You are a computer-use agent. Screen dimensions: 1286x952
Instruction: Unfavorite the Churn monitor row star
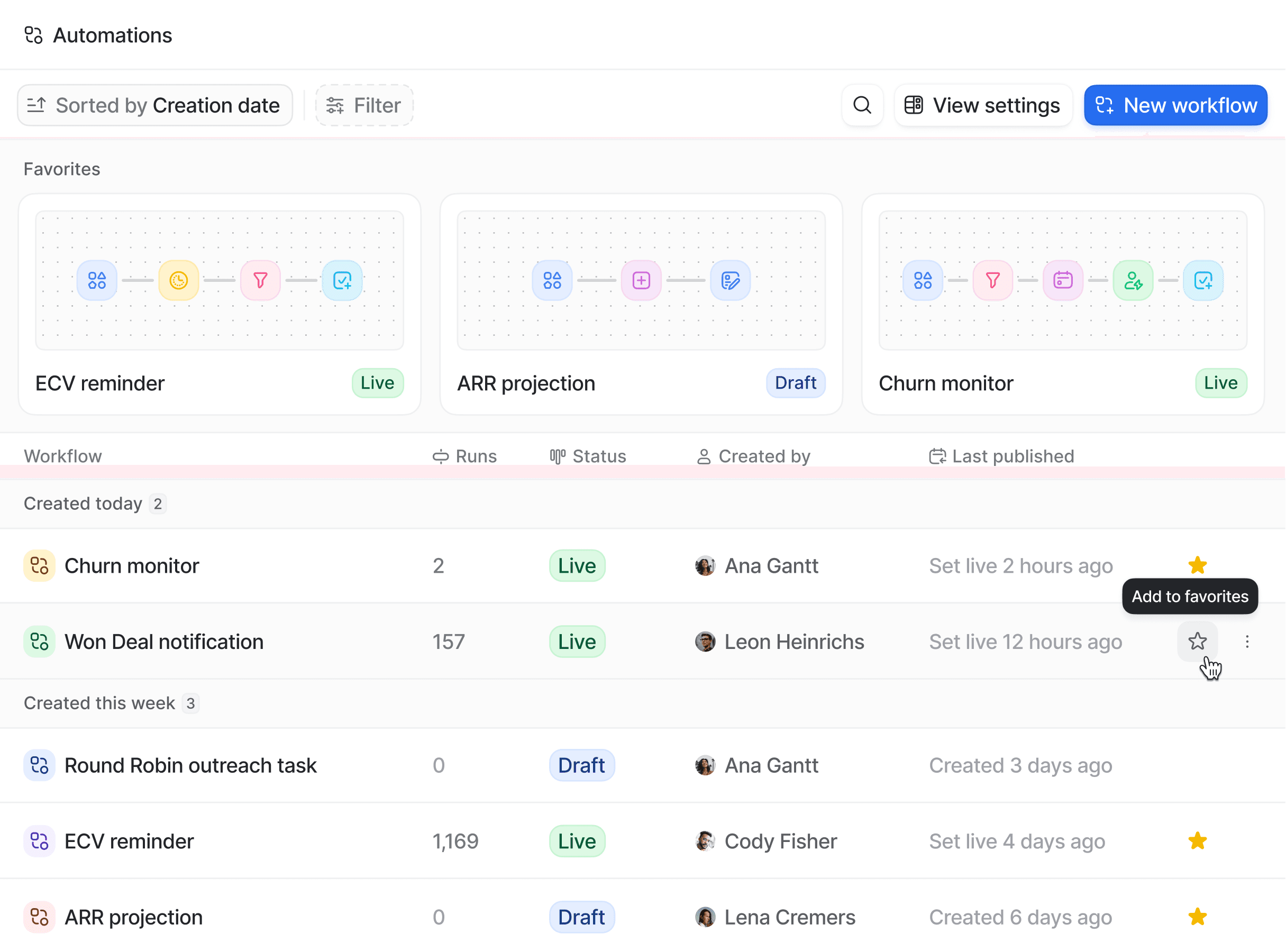coord(1198,565)
